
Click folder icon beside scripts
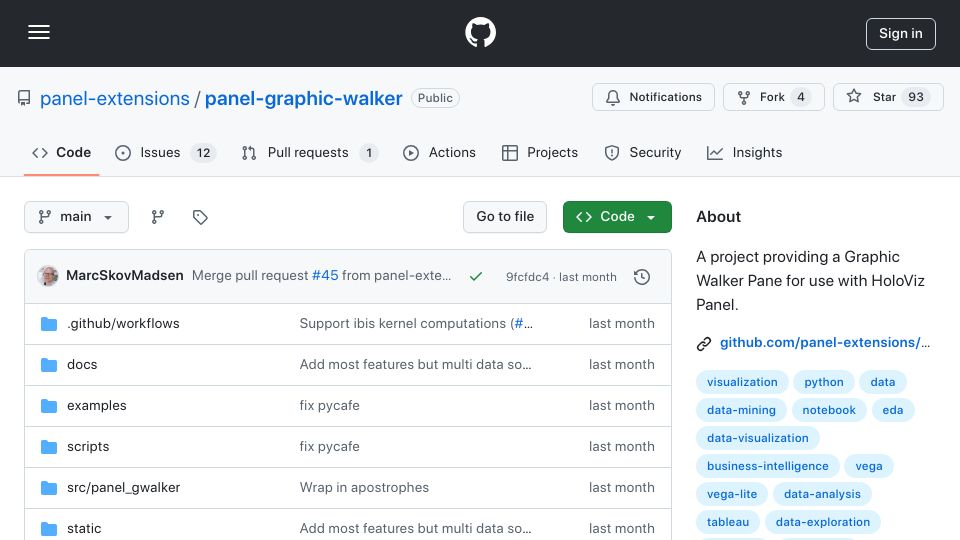[x=49, y=447]
